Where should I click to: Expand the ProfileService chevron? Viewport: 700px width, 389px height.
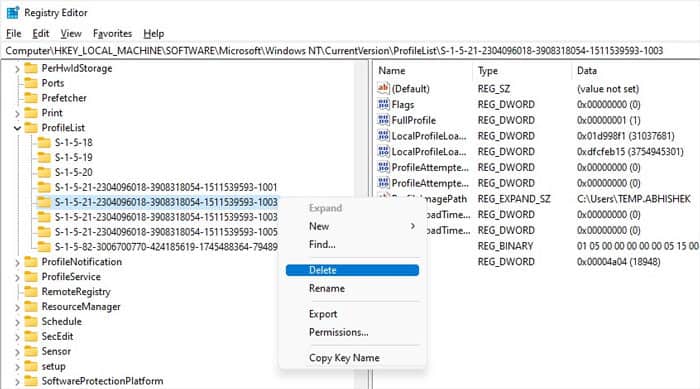tap(17, 278)
